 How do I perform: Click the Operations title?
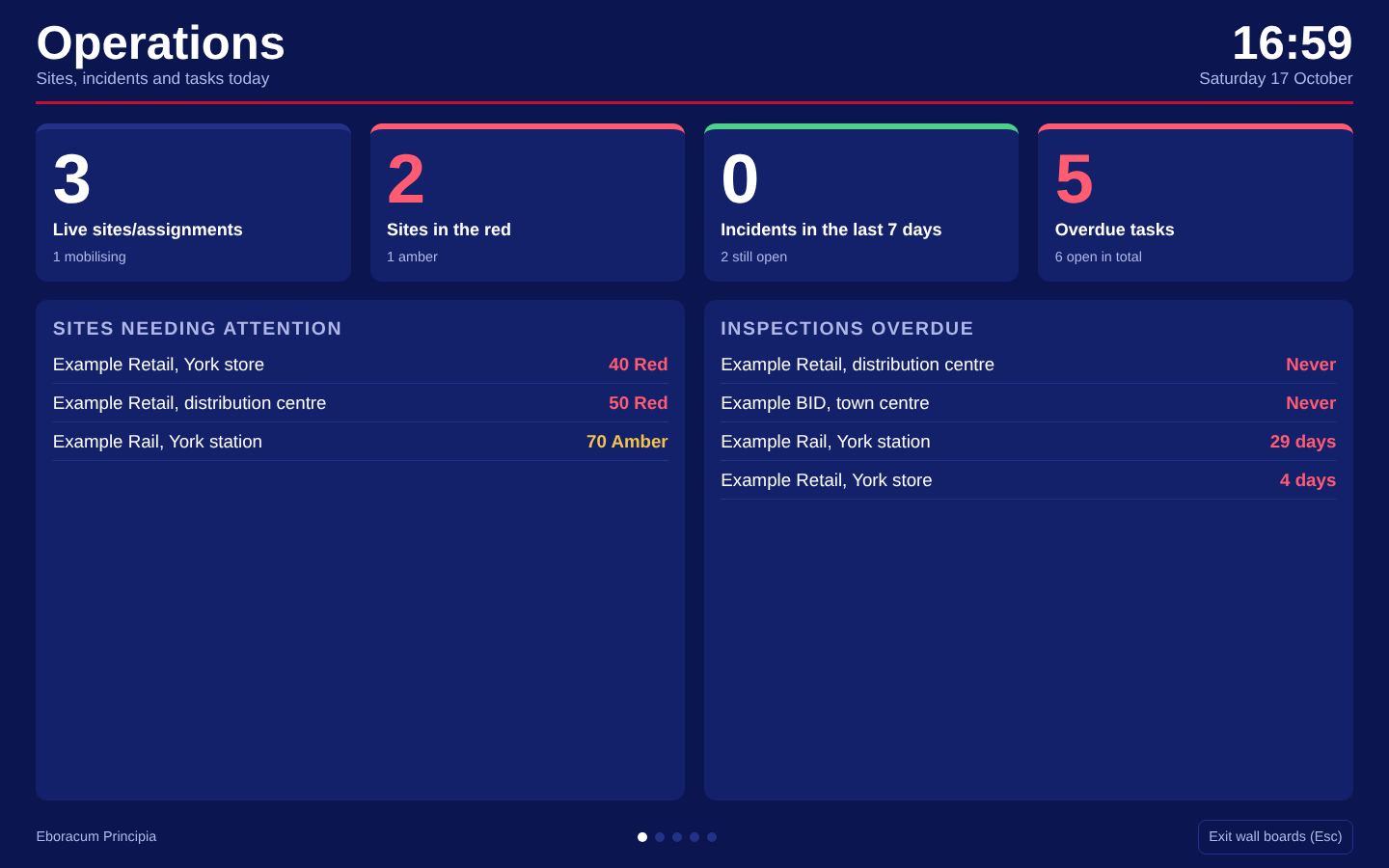[x=160, y=43]
